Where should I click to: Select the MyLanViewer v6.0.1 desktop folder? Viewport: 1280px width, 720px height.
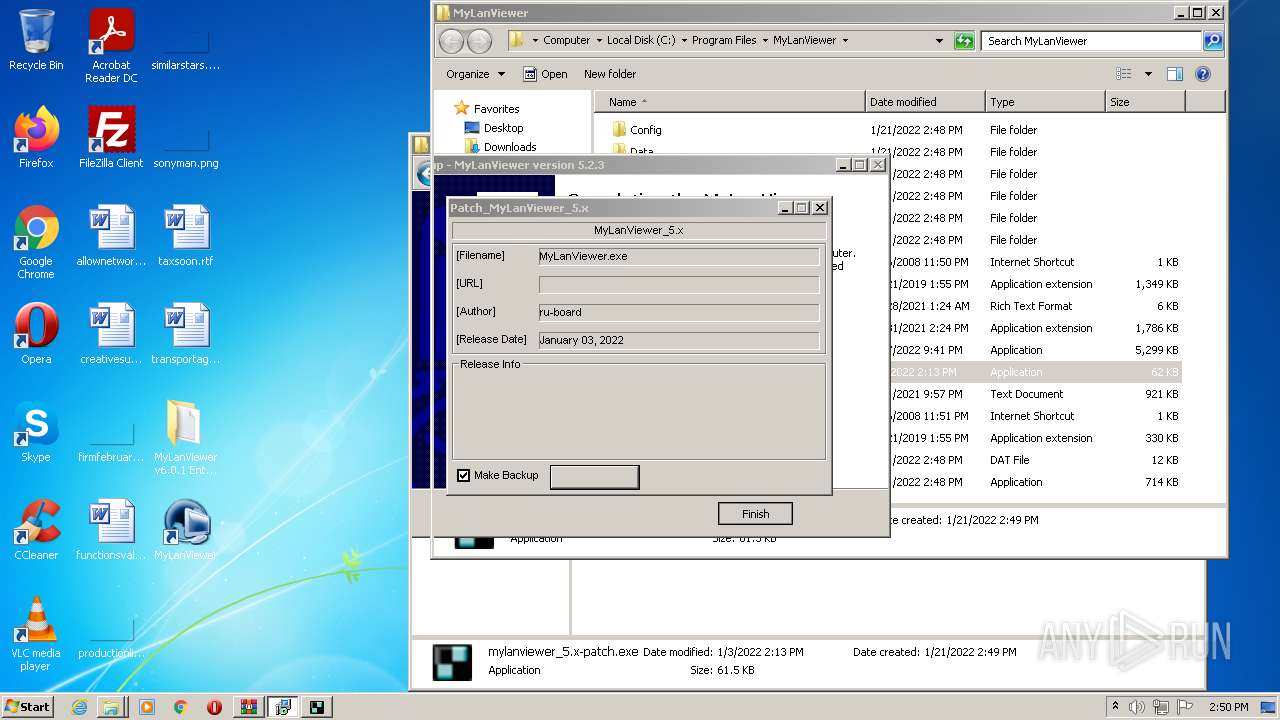coord(186,437)
